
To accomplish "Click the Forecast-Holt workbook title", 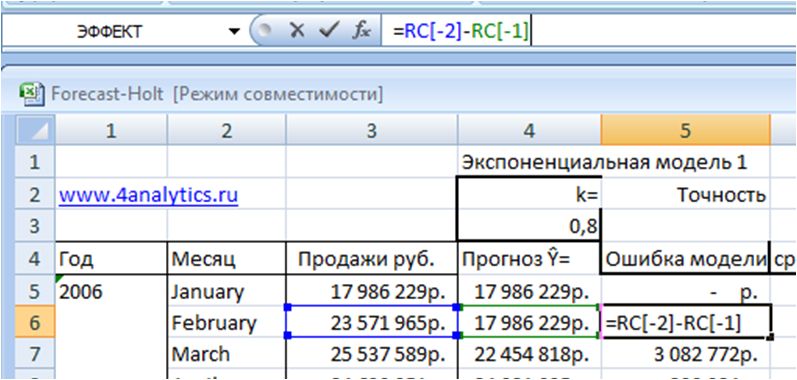I will 108,94.
